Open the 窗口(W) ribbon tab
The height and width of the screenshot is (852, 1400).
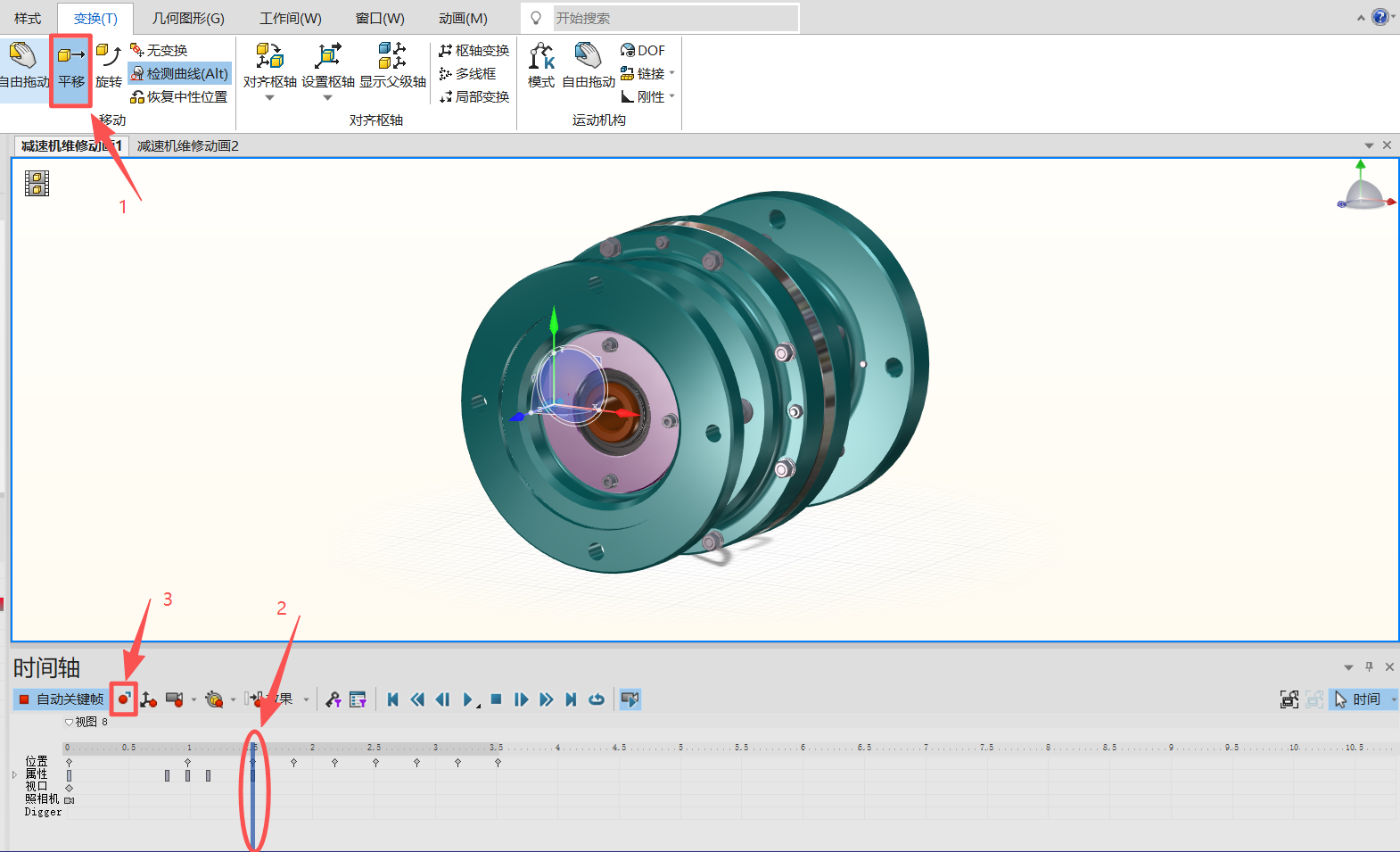(x=380, y=18)
